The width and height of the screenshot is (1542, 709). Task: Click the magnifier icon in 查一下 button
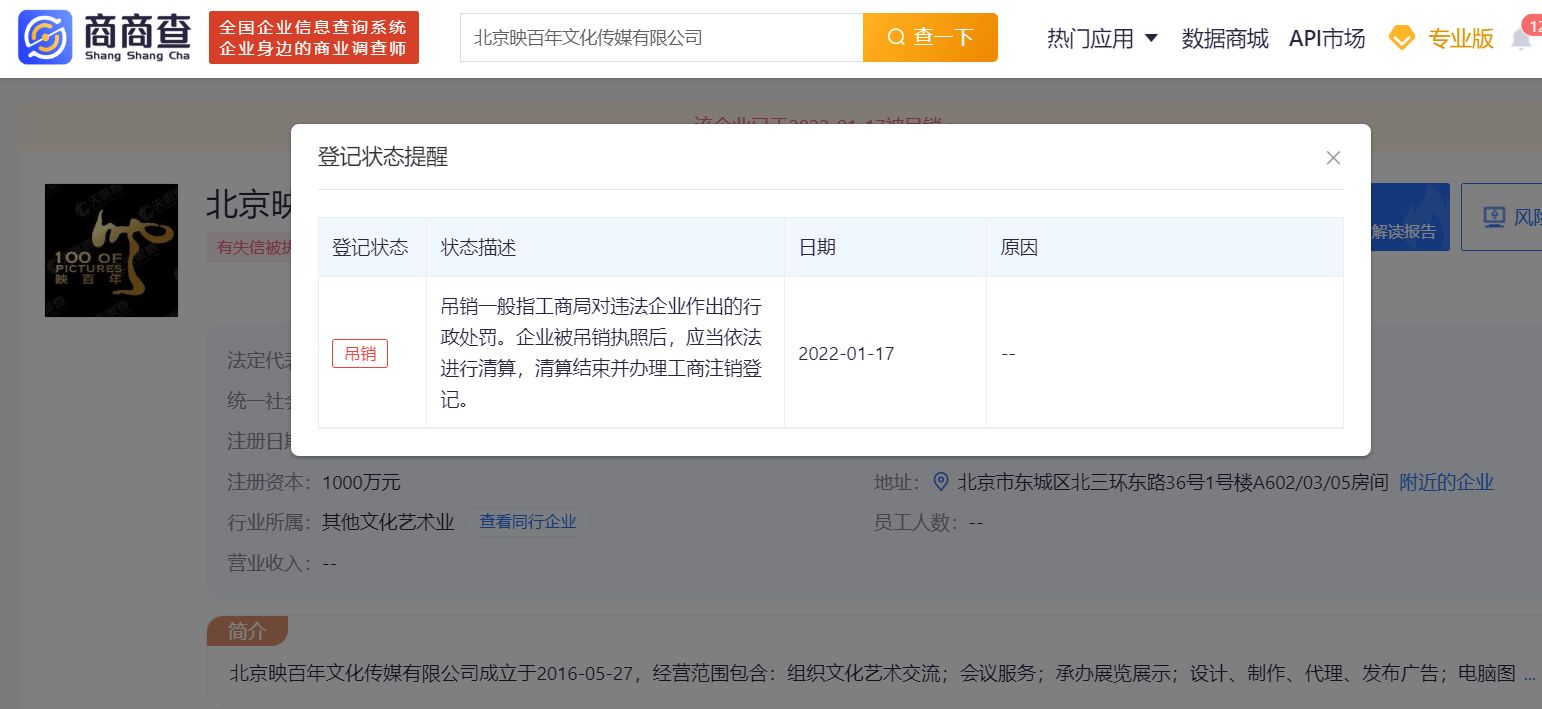click(x=895, y=38)
